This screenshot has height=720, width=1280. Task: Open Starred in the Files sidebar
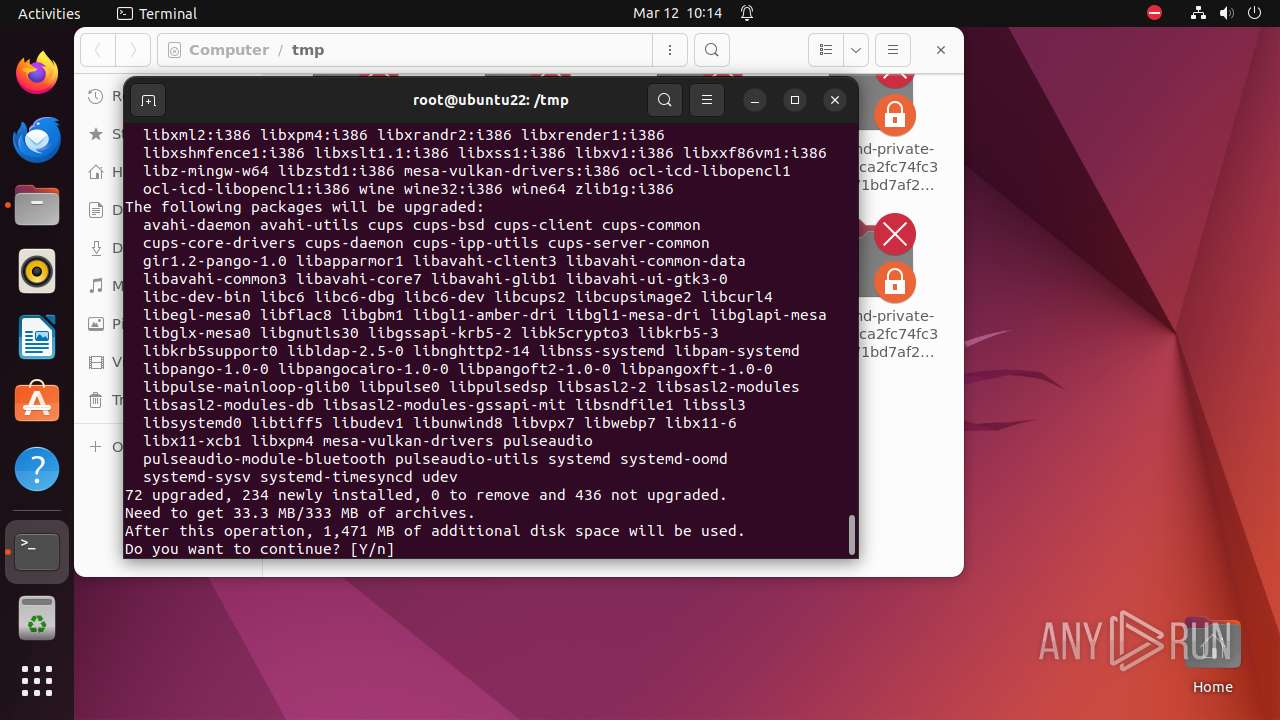[105, 133]
